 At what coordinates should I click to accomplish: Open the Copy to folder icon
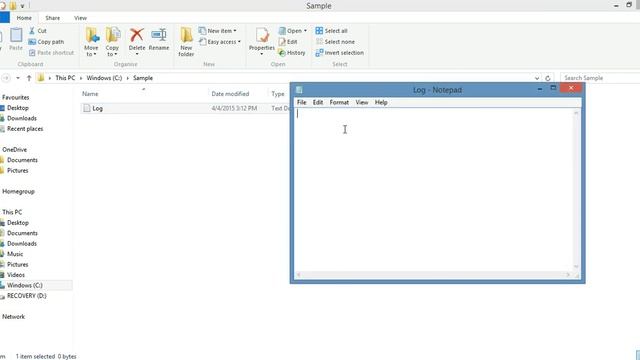pos(113,35)
